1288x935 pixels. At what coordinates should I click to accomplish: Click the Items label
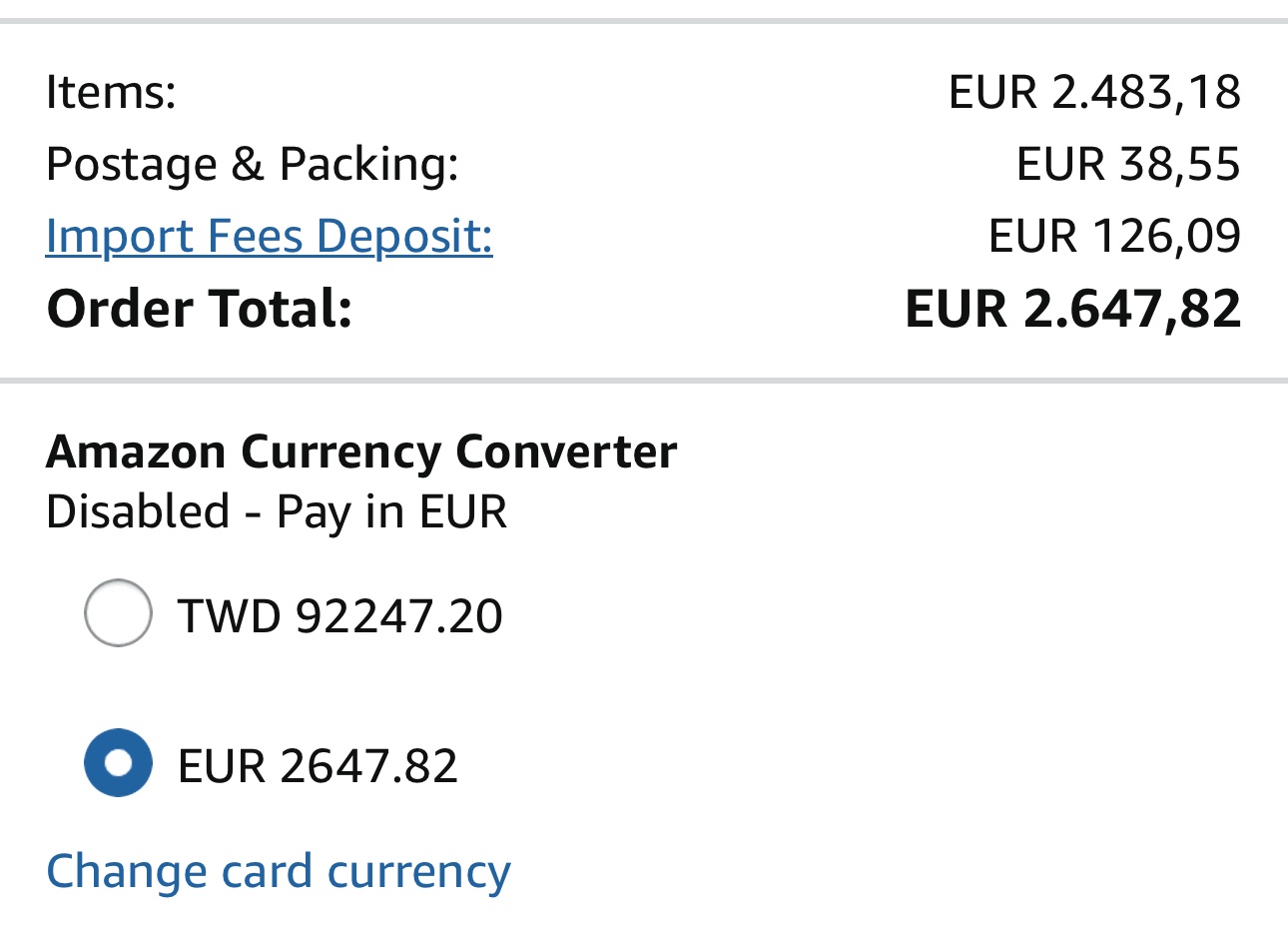click(x=111, y=92)
